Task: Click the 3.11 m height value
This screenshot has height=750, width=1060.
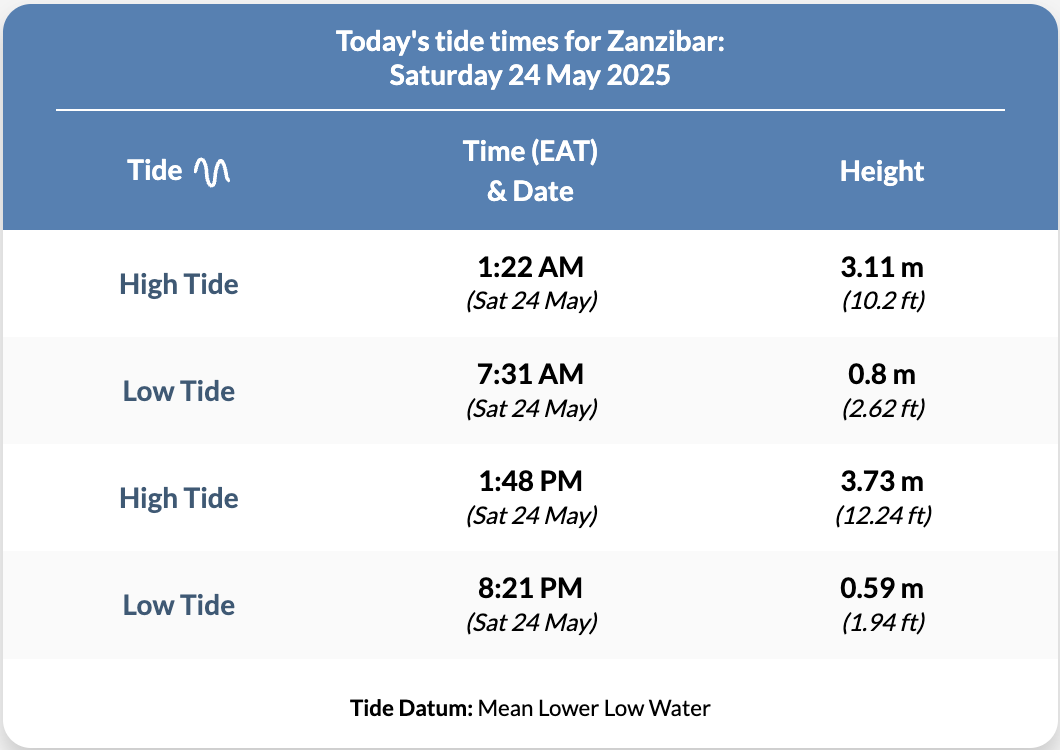Action: point(882,268)
